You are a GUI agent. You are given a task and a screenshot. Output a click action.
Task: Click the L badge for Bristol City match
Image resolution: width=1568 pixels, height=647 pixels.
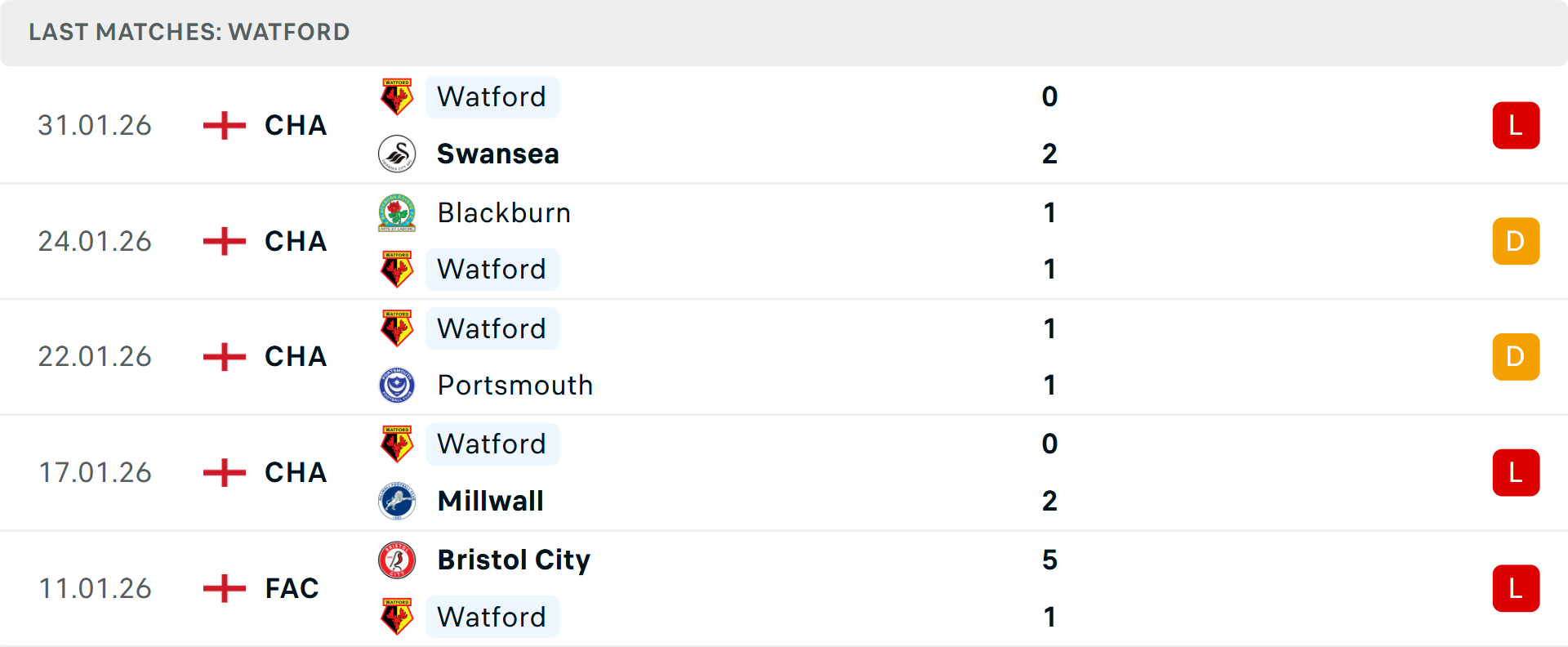tap(1516, 588)
